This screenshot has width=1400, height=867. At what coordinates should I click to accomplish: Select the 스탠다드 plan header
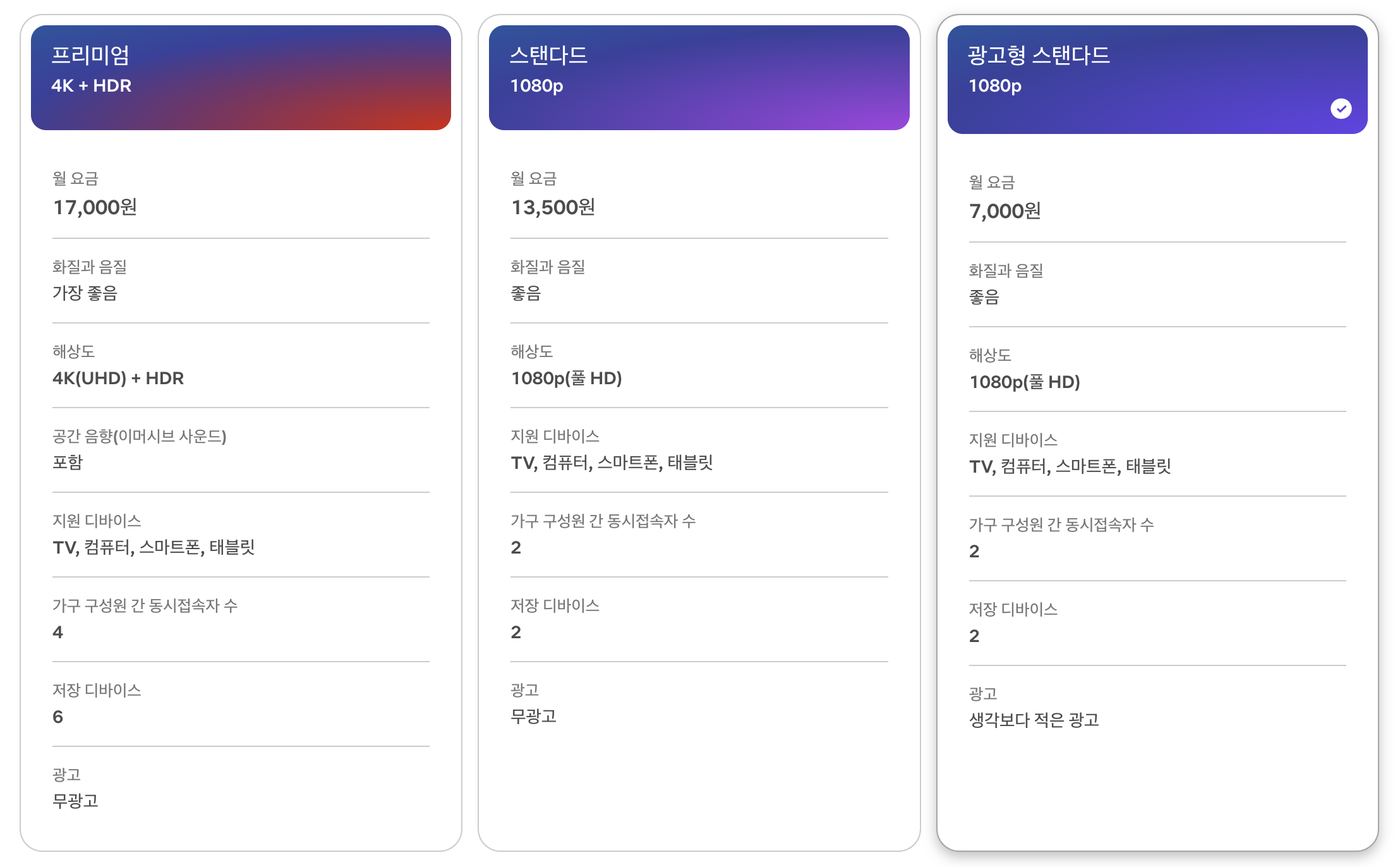pos(699,77)
